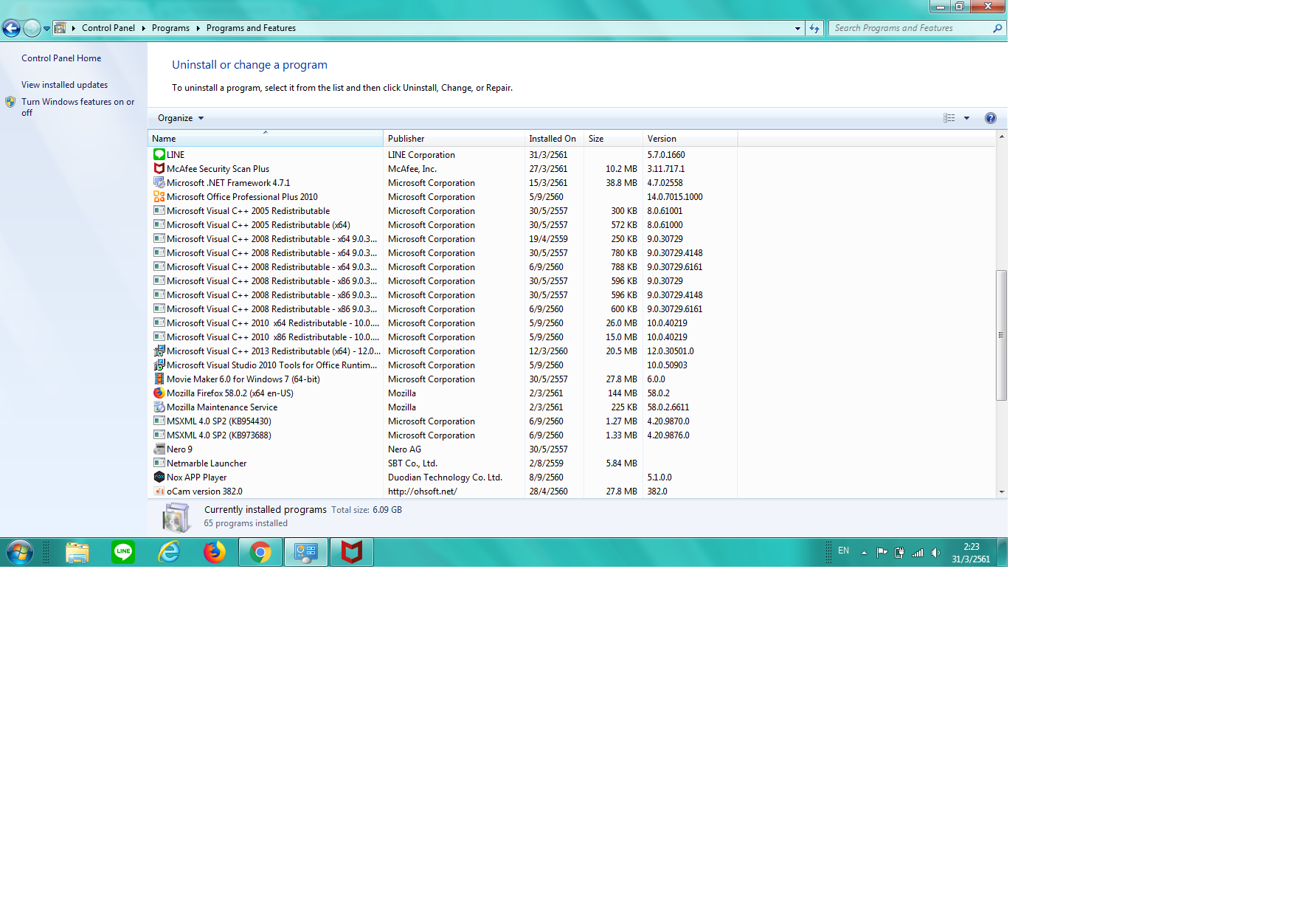The image size is (1316, 921).
Task: Click the Action Center flag icon
Action: (882, 553)
